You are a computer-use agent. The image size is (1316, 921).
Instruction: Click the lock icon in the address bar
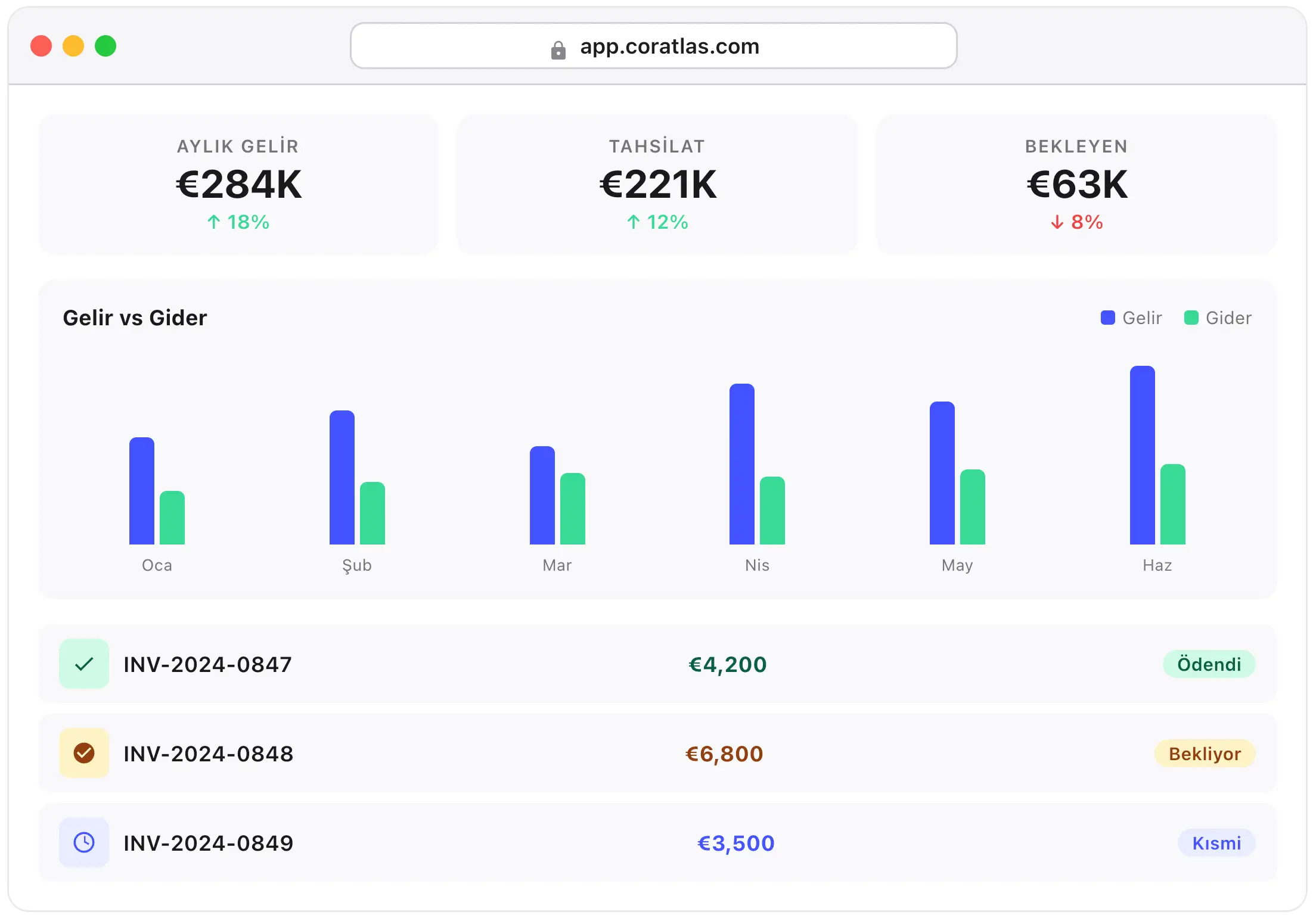point(558,50)
